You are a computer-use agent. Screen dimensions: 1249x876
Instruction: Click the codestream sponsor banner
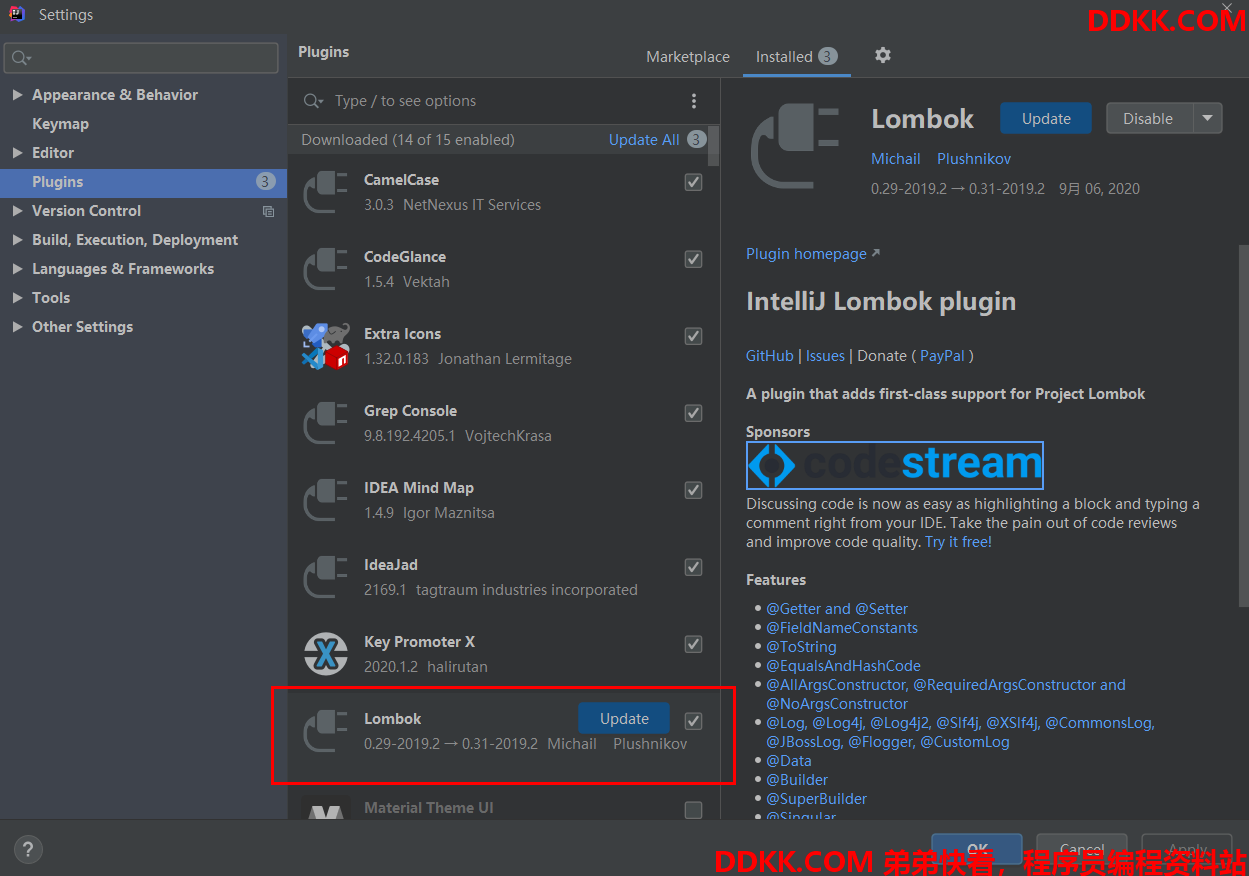tap(895, 465)
